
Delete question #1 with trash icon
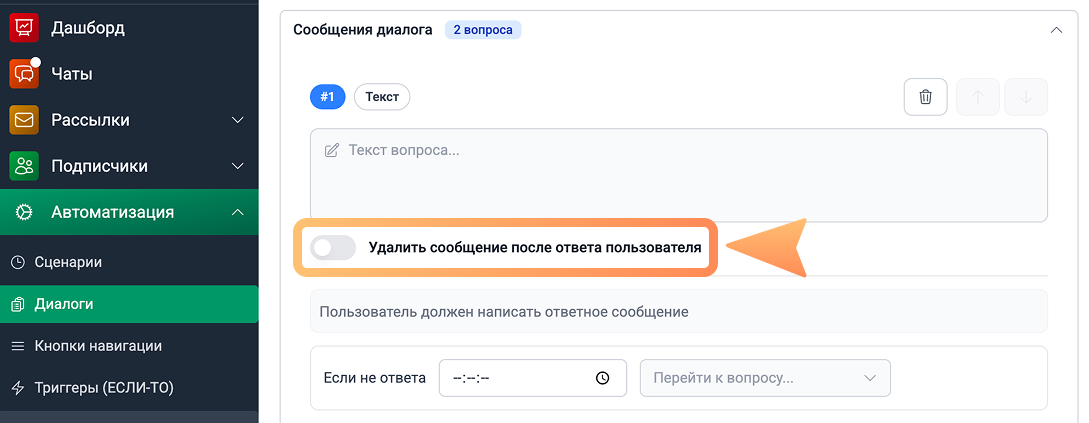coord(925,97)
